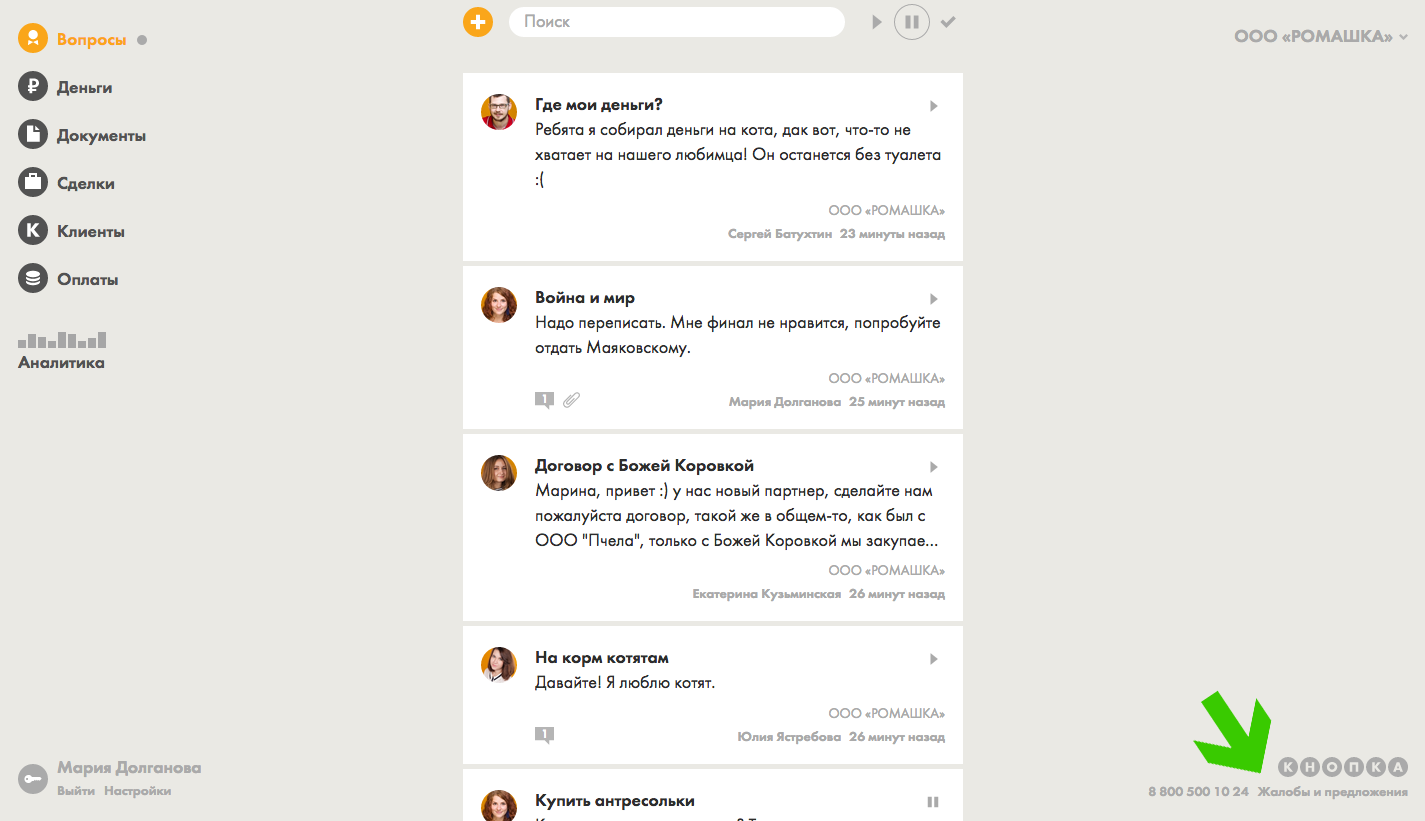The image size is (1425, 821).
Task: Focus the Поиск search field
Action: tap(676, 22)
